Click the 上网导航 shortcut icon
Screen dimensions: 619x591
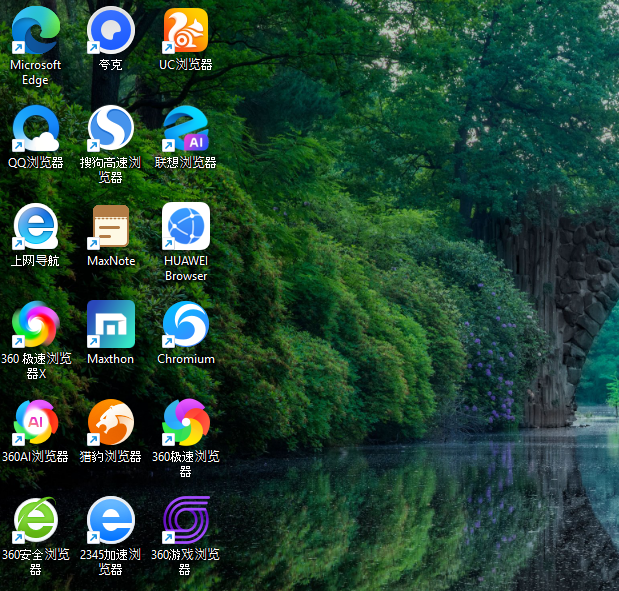click(x=36, y=226)
